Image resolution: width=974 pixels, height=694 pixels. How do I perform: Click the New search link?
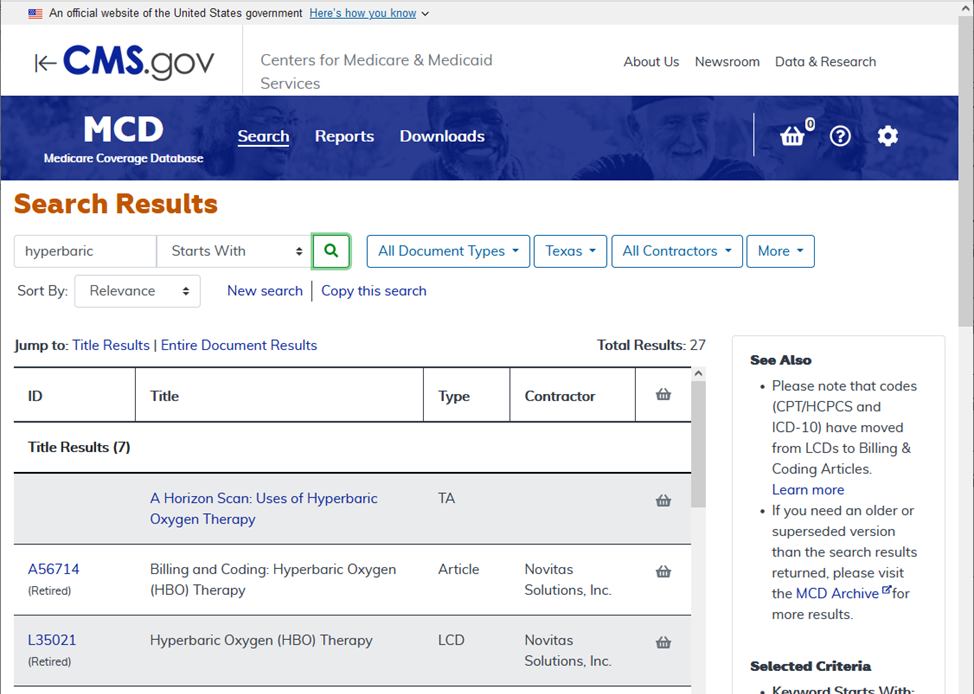265,291
